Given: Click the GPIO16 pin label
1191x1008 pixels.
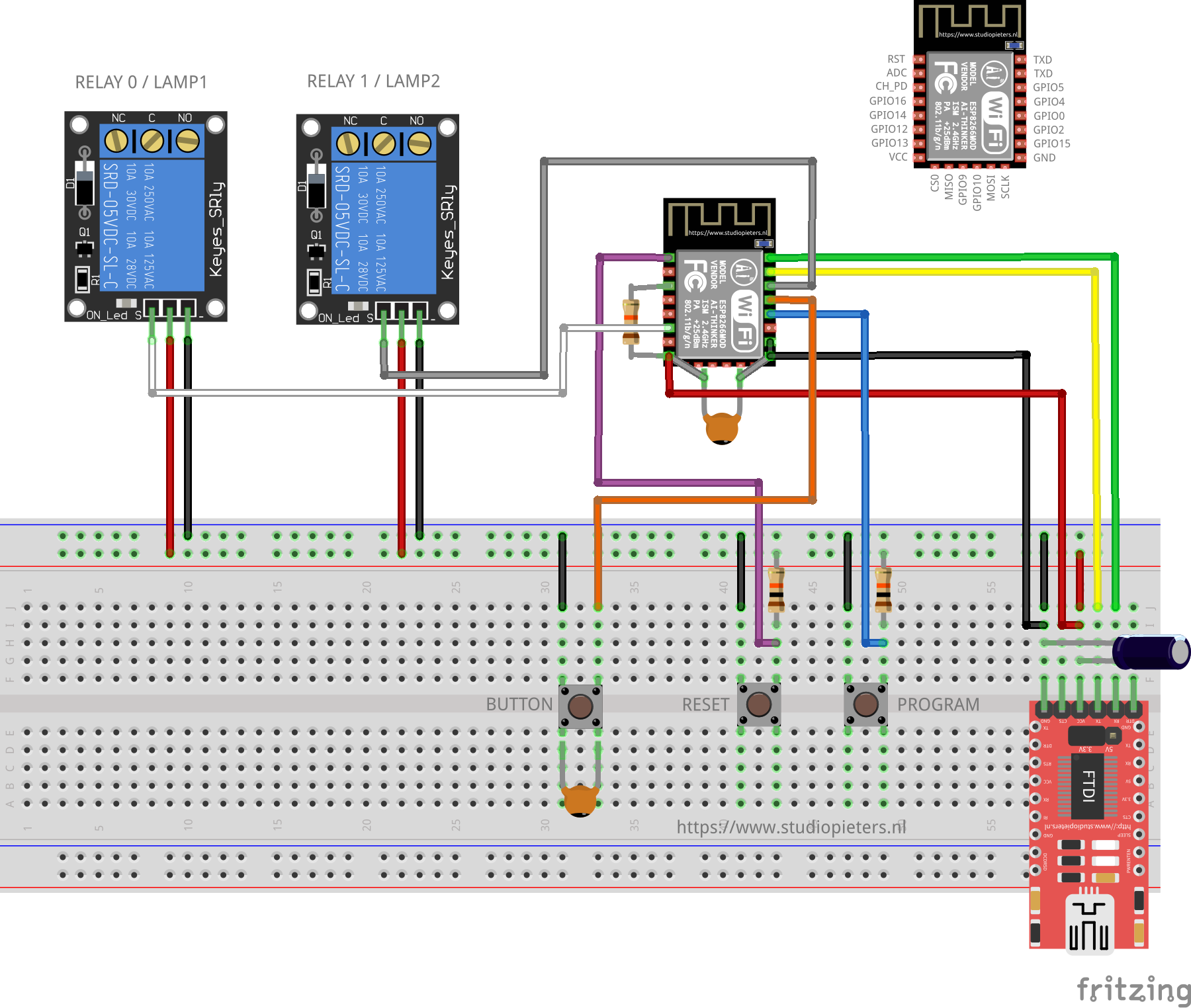Looking at the screenshot, I should [x=887, y=101].
